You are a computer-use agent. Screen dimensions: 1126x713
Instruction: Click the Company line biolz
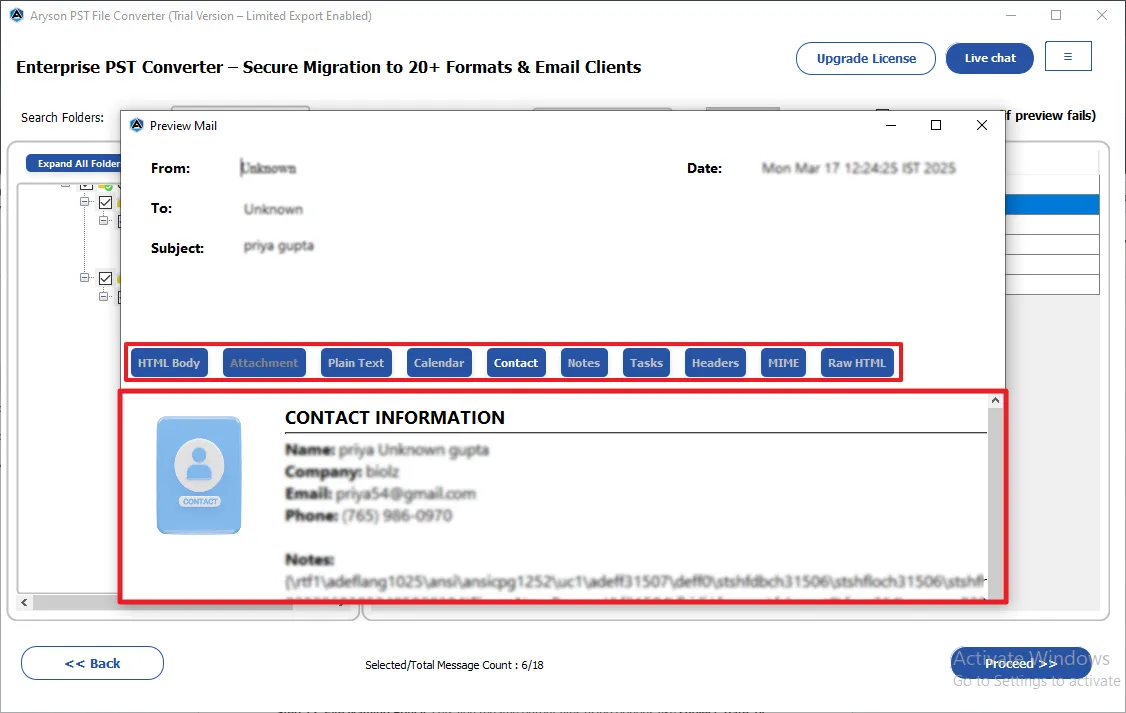pos(342,472)
